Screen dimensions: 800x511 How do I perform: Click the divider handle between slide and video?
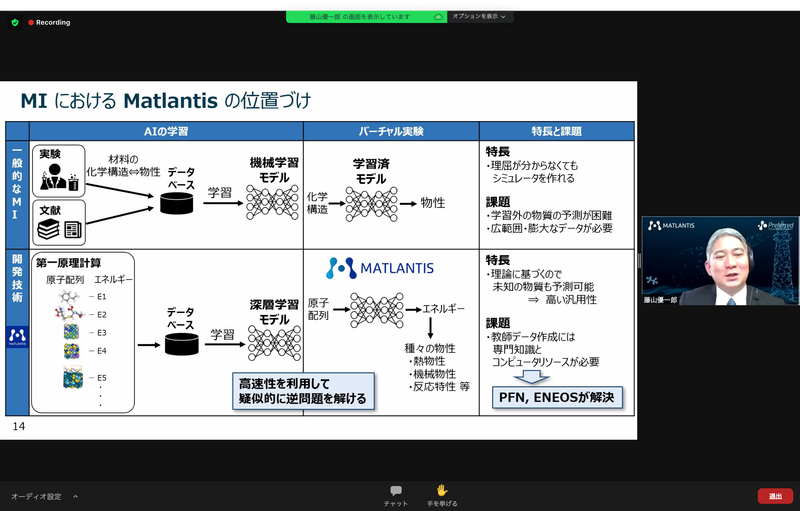point(639,261)
